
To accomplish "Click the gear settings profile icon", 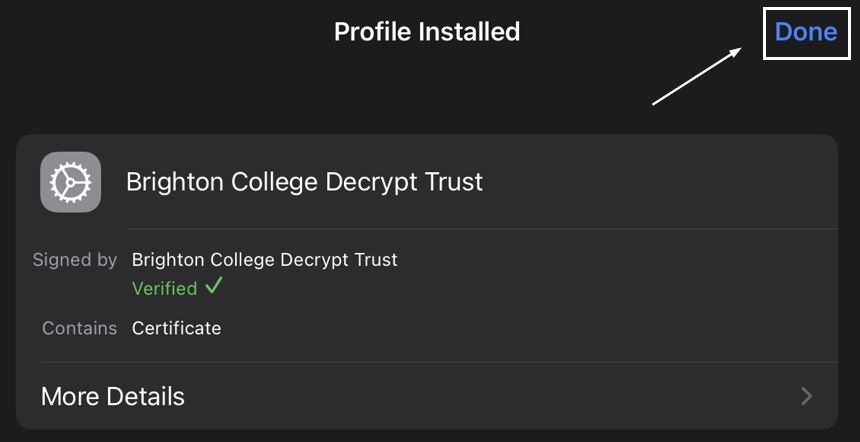I will tap(70, 182).
